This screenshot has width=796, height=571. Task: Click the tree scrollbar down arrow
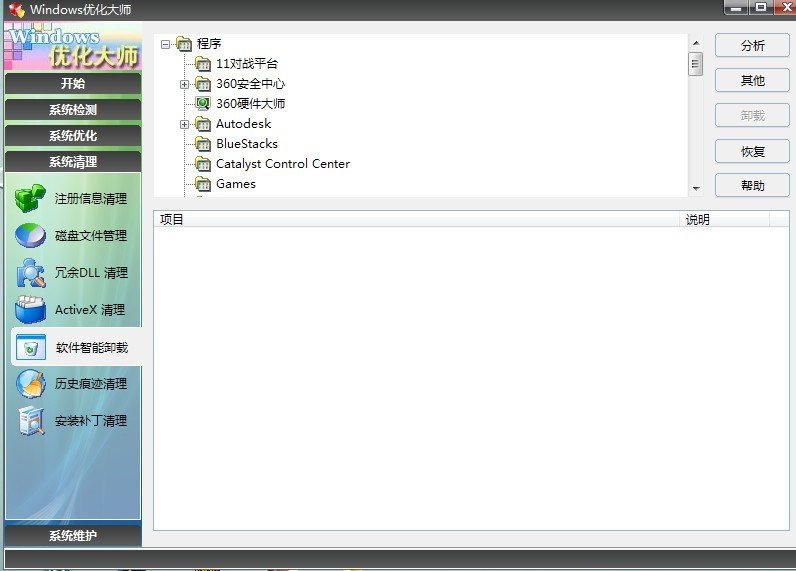696,188
